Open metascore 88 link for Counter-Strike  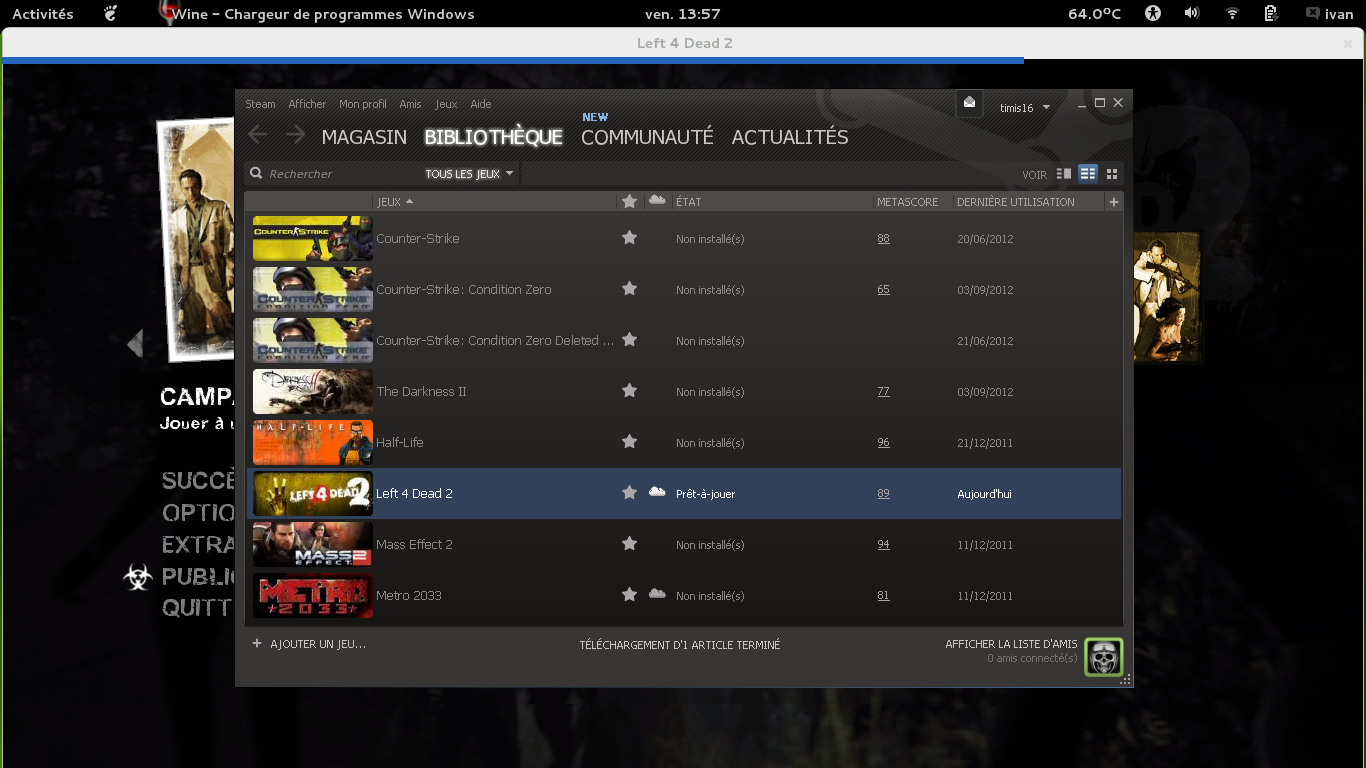point(883,238)
